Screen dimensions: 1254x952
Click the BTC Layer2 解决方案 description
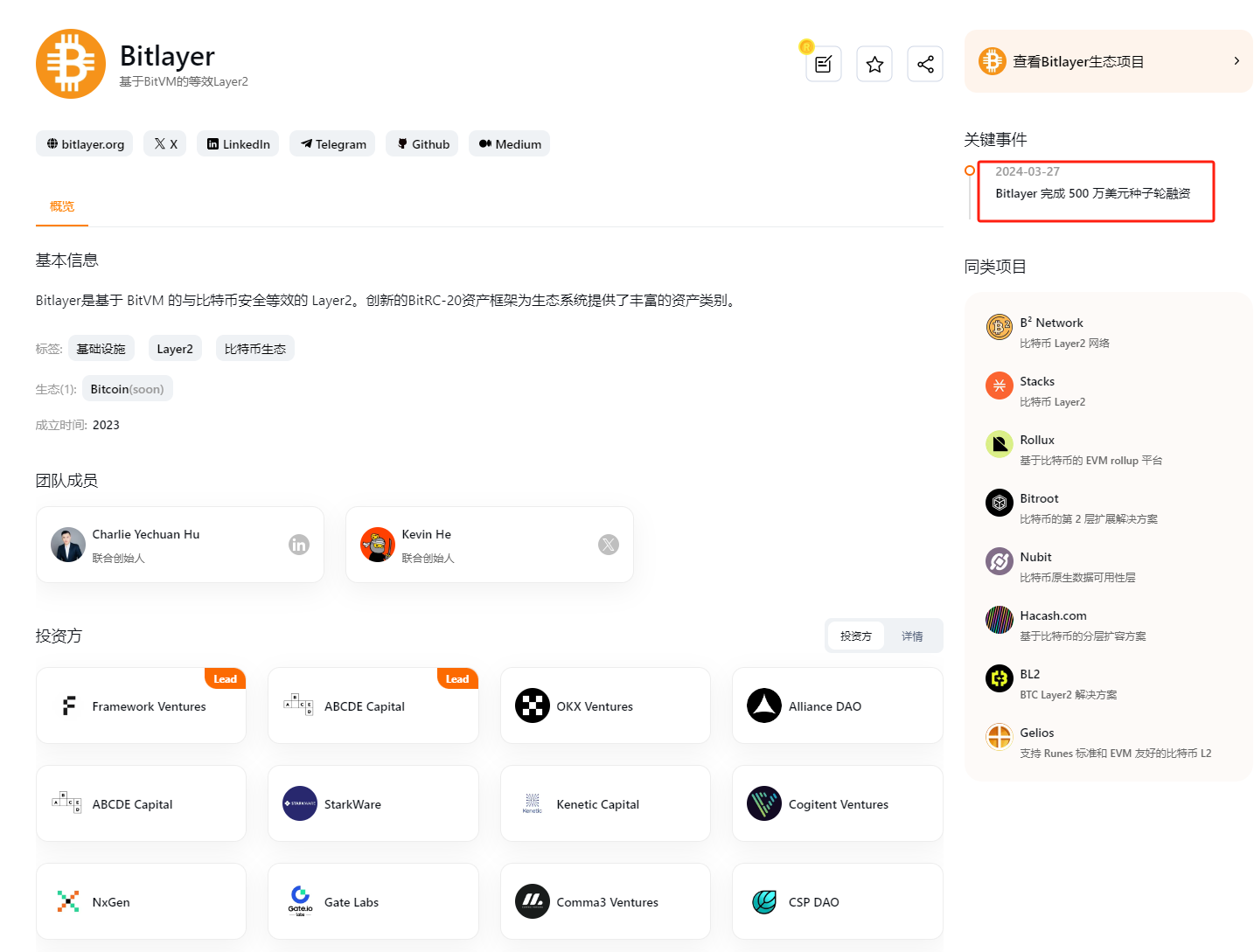point(1069,695)
